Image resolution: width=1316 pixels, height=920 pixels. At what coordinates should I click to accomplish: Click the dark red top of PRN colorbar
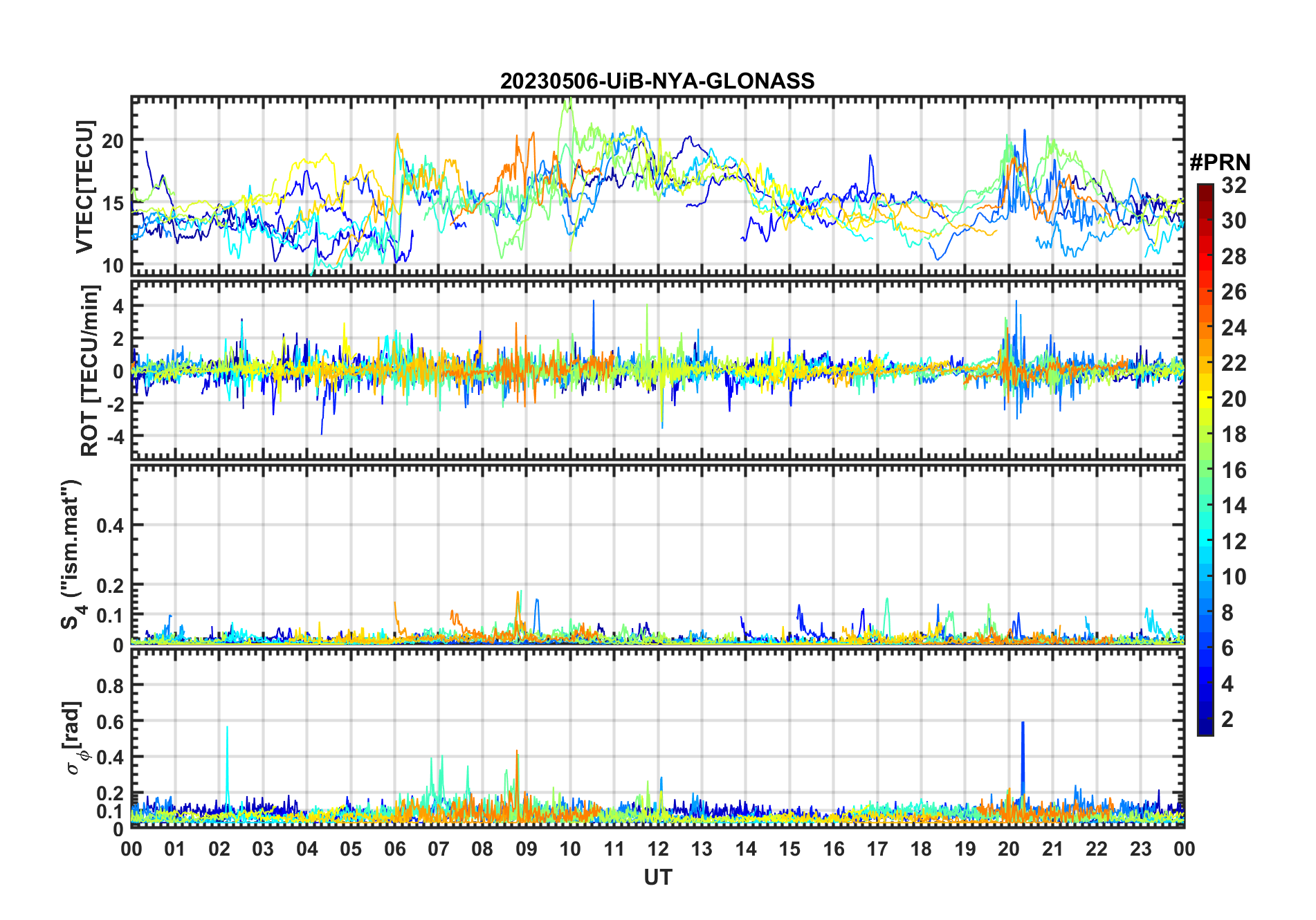point(1205,190)
